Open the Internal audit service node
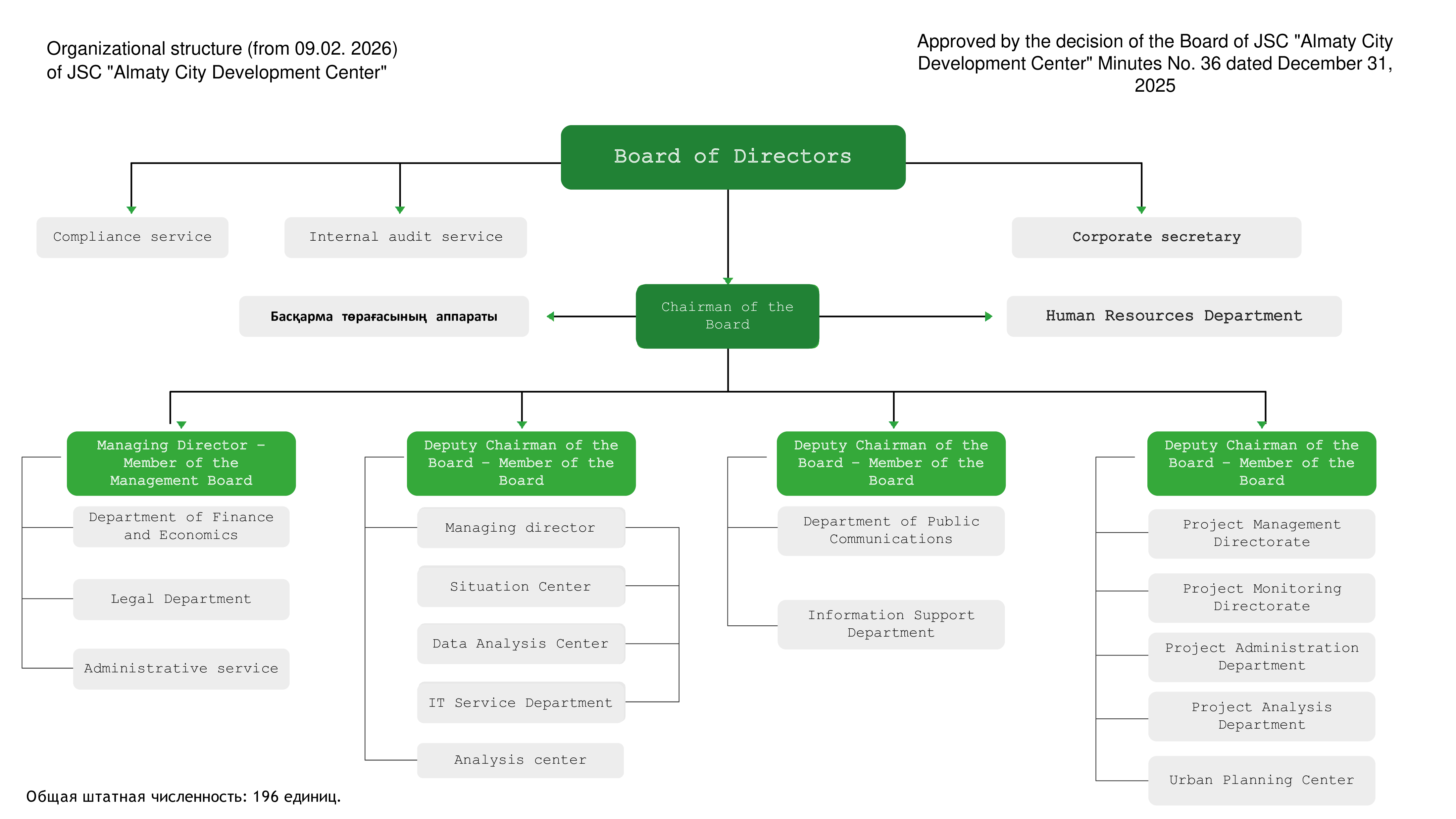Screen dimensions: 1456x819 coord(405,237)
